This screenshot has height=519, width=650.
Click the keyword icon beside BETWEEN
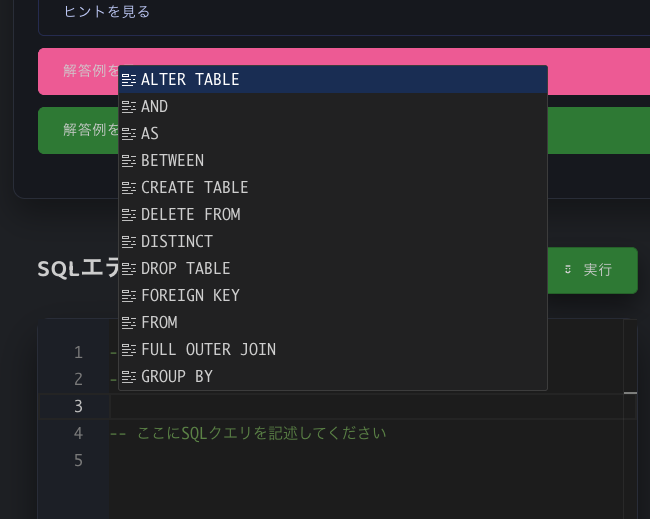point(128,160)
